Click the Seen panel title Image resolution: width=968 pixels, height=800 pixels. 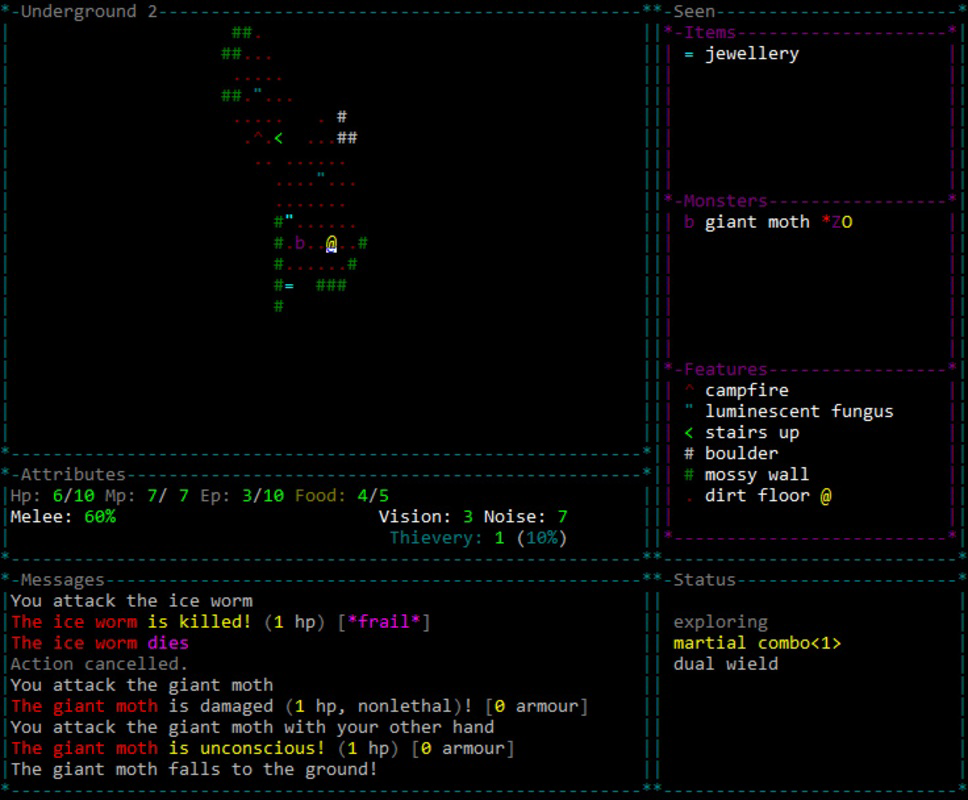click(x=694, y=12)
